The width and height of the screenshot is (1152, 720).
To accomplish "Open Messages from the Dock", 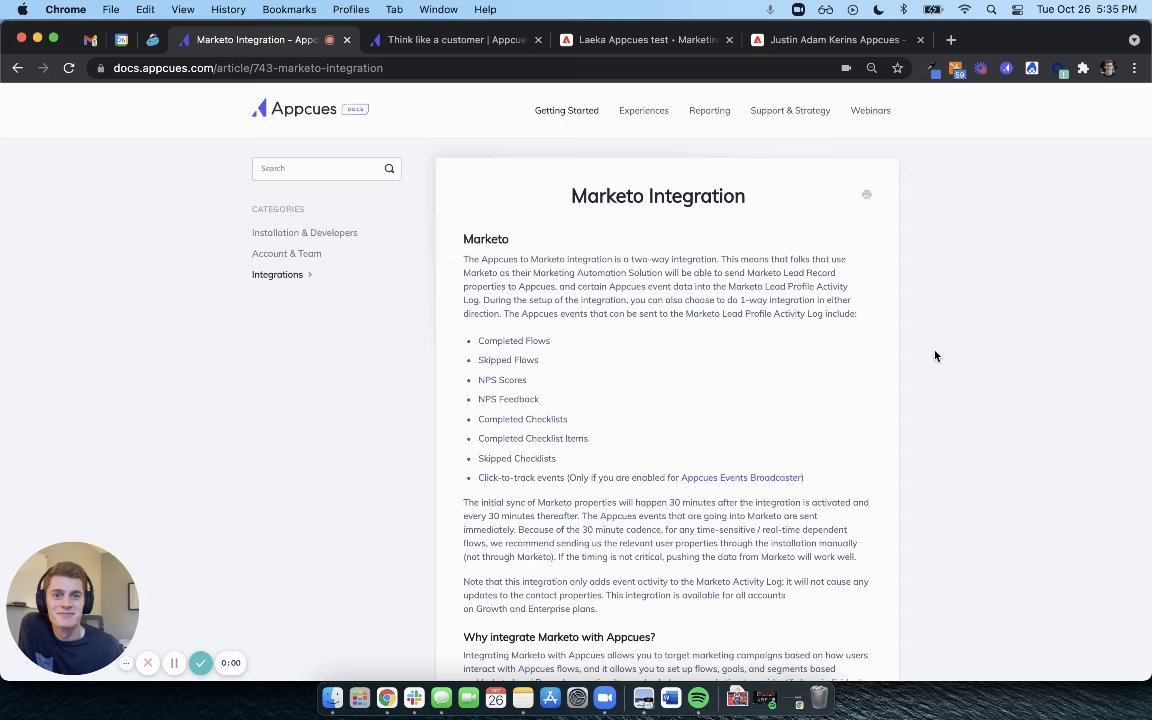I will [x=442, y=697].
